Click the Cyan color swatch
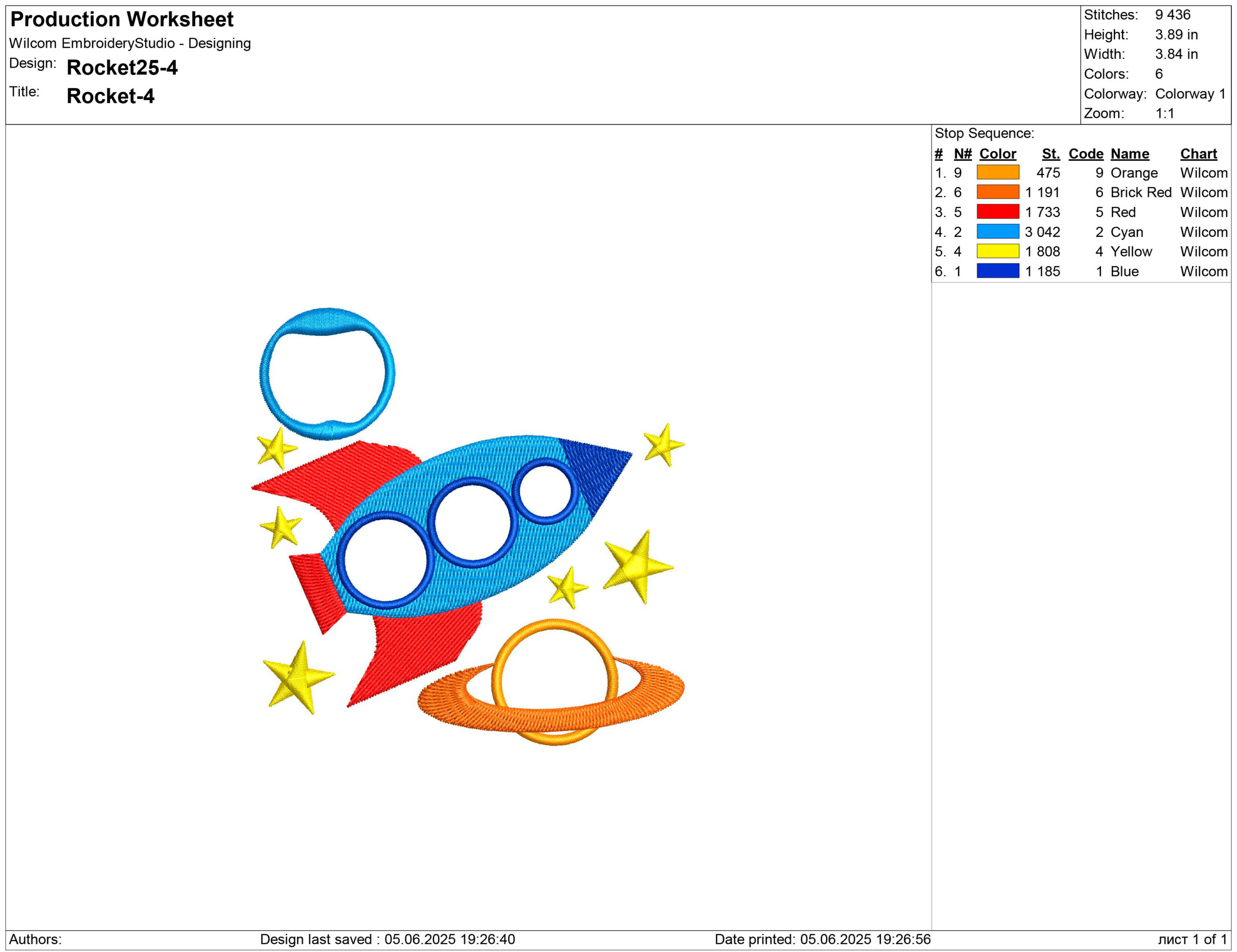The height and width of the screenshot is (952, 1237). point(997,231)
